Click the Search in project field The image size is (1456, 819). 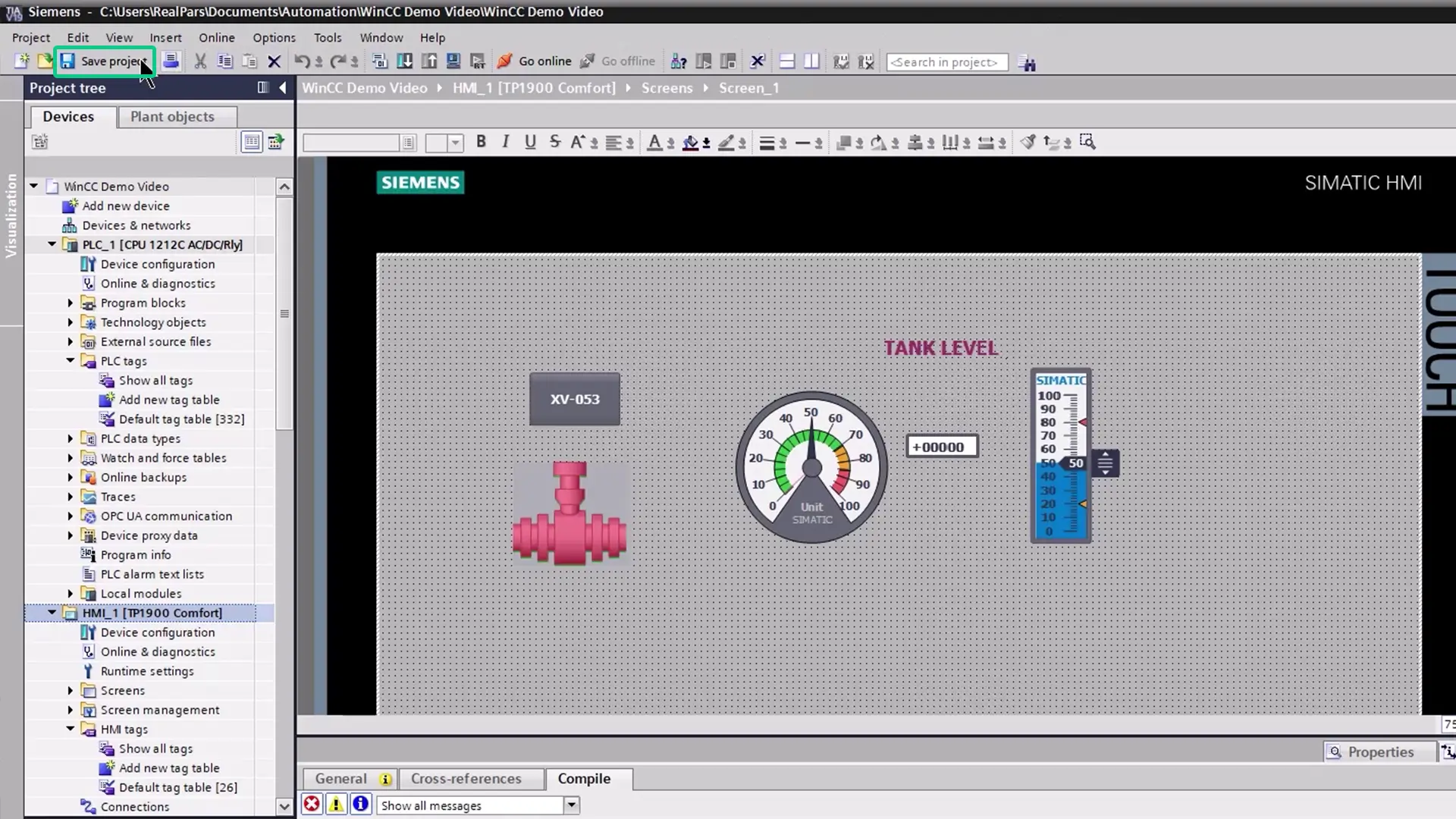947,62
